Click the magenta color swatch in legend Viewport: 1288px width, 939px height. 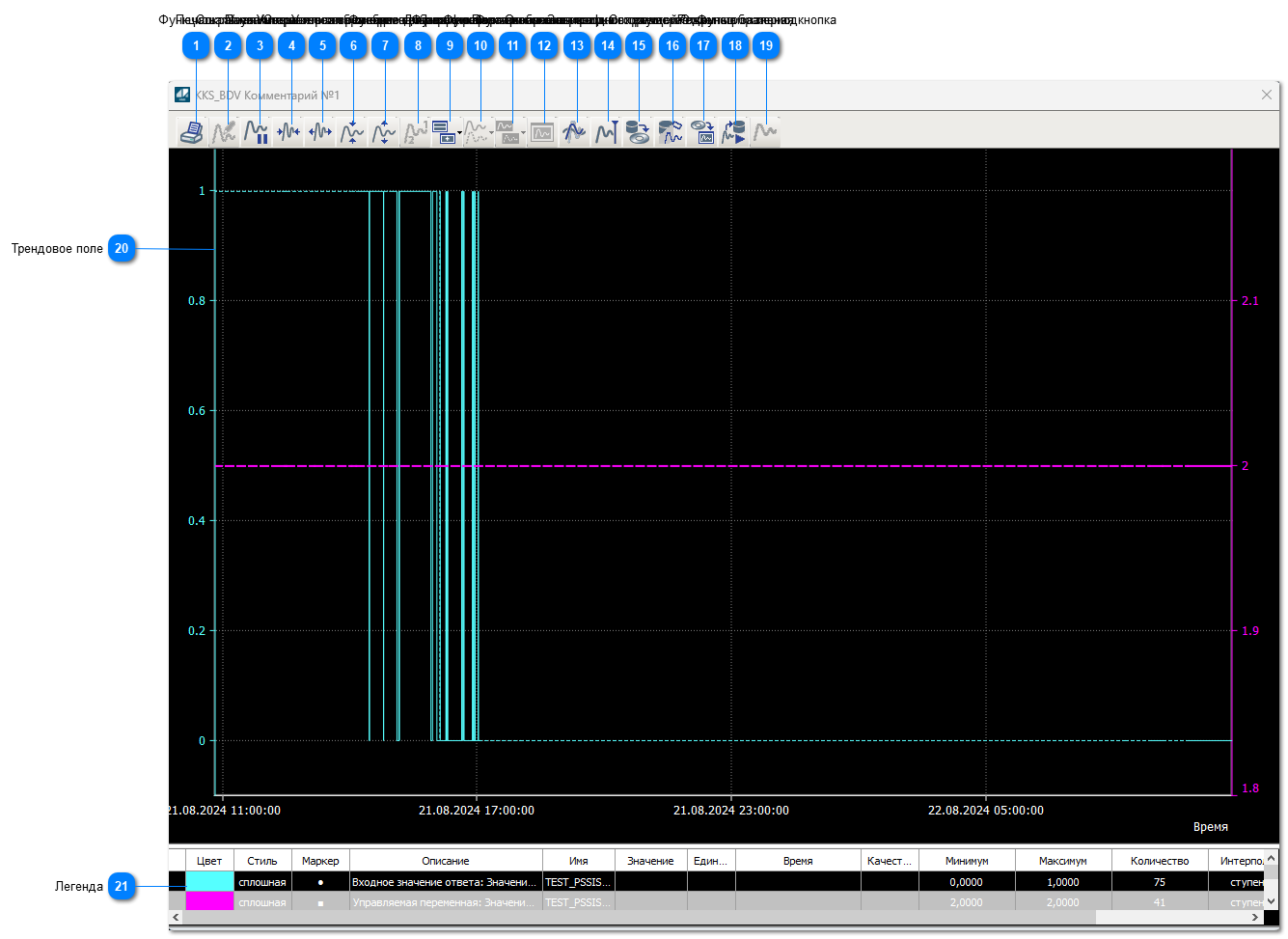coord(209,902)
